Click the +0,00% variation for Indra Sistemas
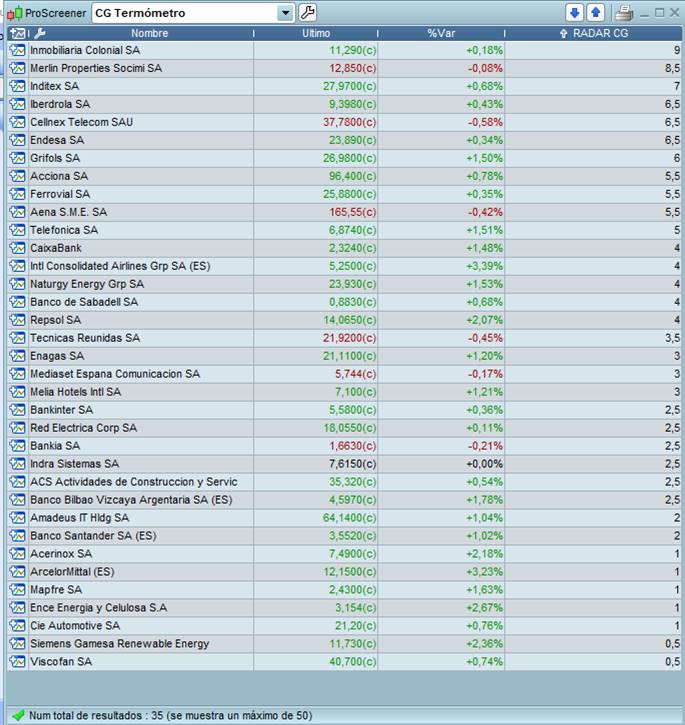685x725 pixels. pos(484,464)
